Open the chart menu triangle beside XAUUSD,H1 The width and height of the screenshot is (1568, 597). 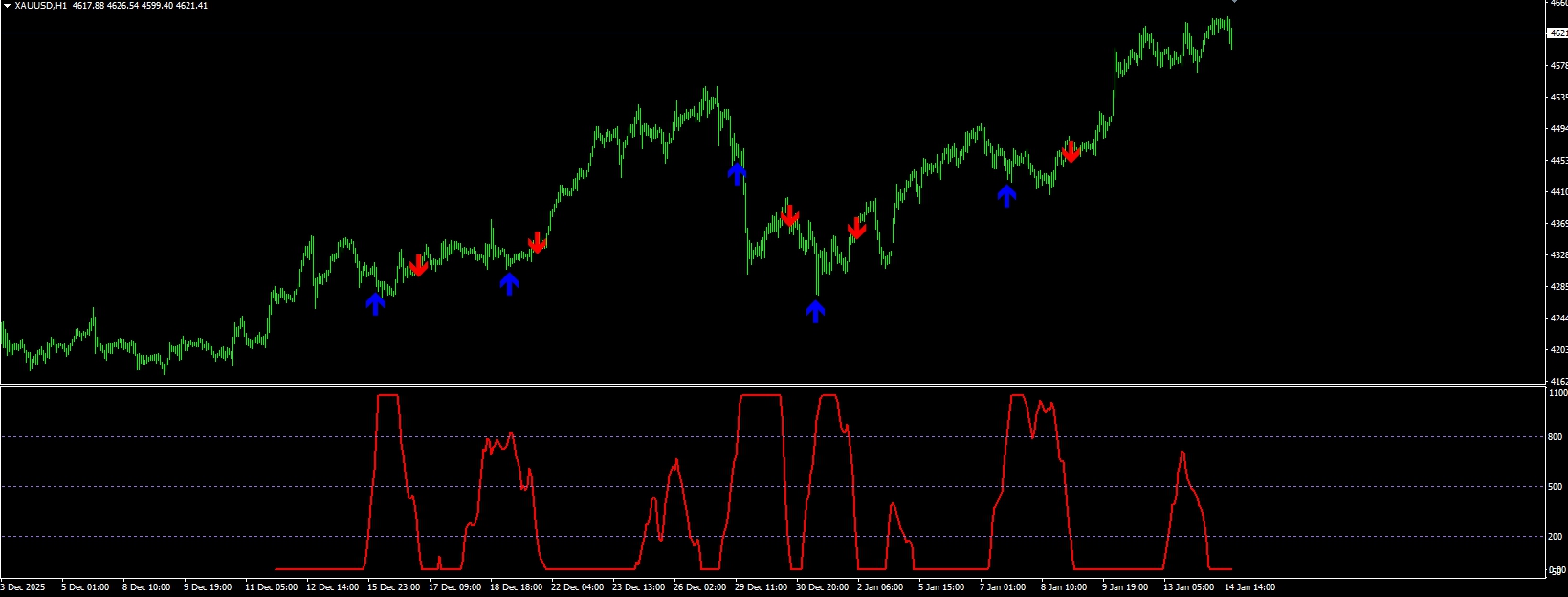tap(7, 6)
